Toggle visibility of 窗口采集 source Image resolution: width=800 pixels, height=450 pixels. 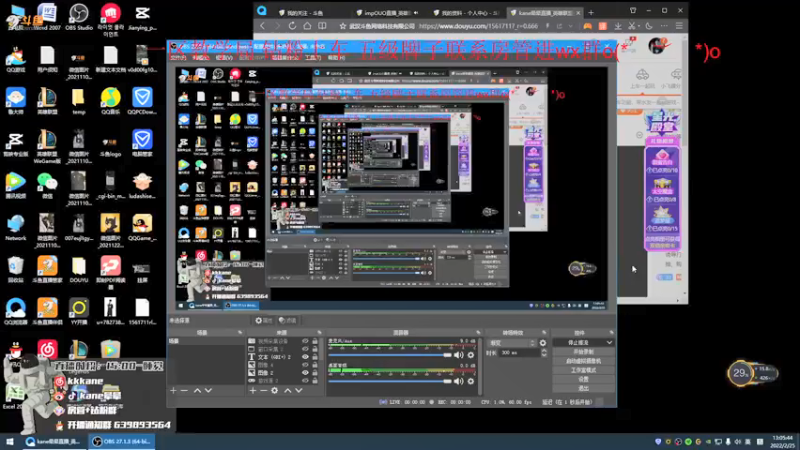[305, 349]
